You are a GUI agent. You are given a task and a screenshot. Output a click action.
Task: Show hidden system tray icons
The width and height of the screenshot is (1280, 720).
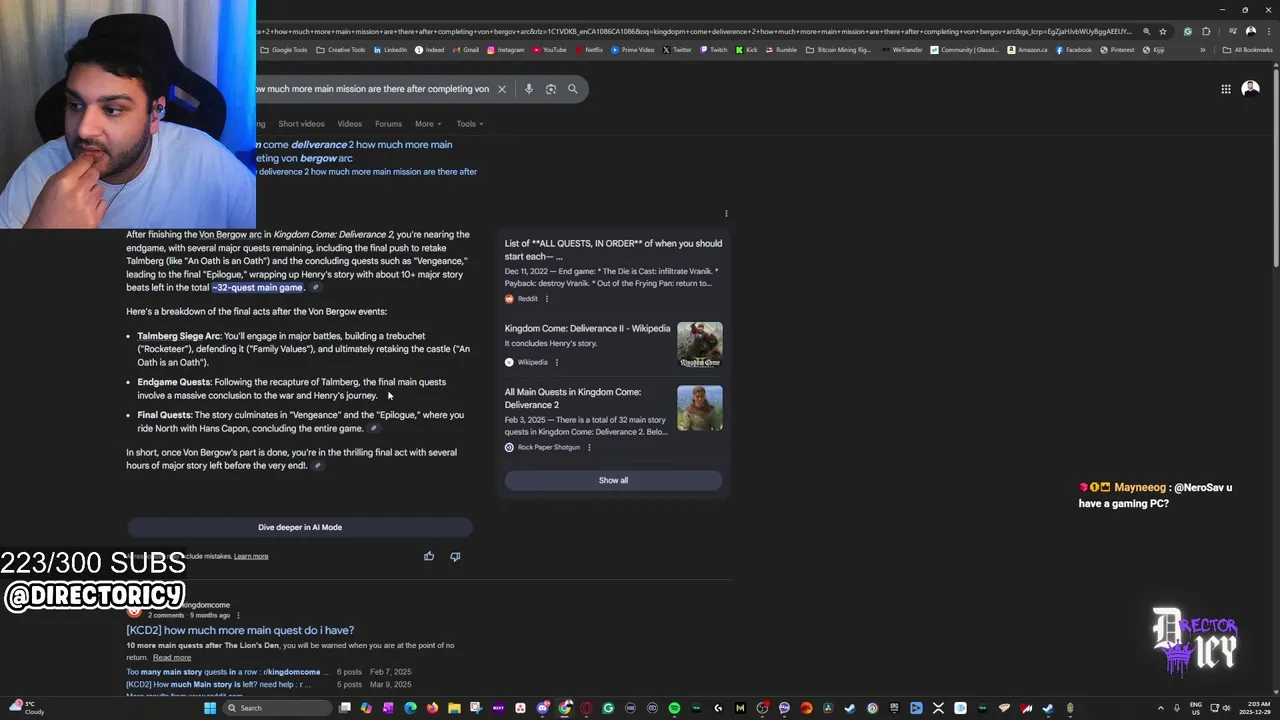coord(1161,708)
